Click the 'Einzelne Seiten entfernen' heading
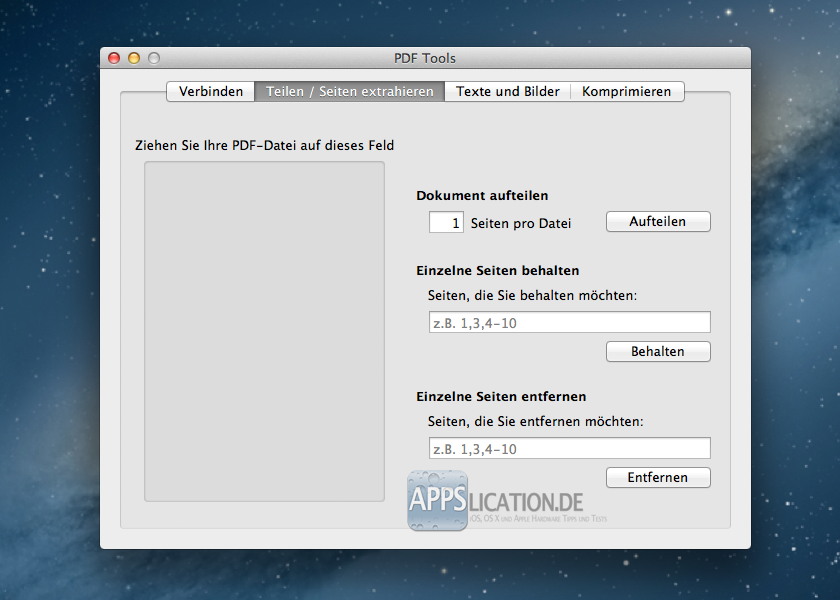Screen dimensions: 840x600 point(501,396)
